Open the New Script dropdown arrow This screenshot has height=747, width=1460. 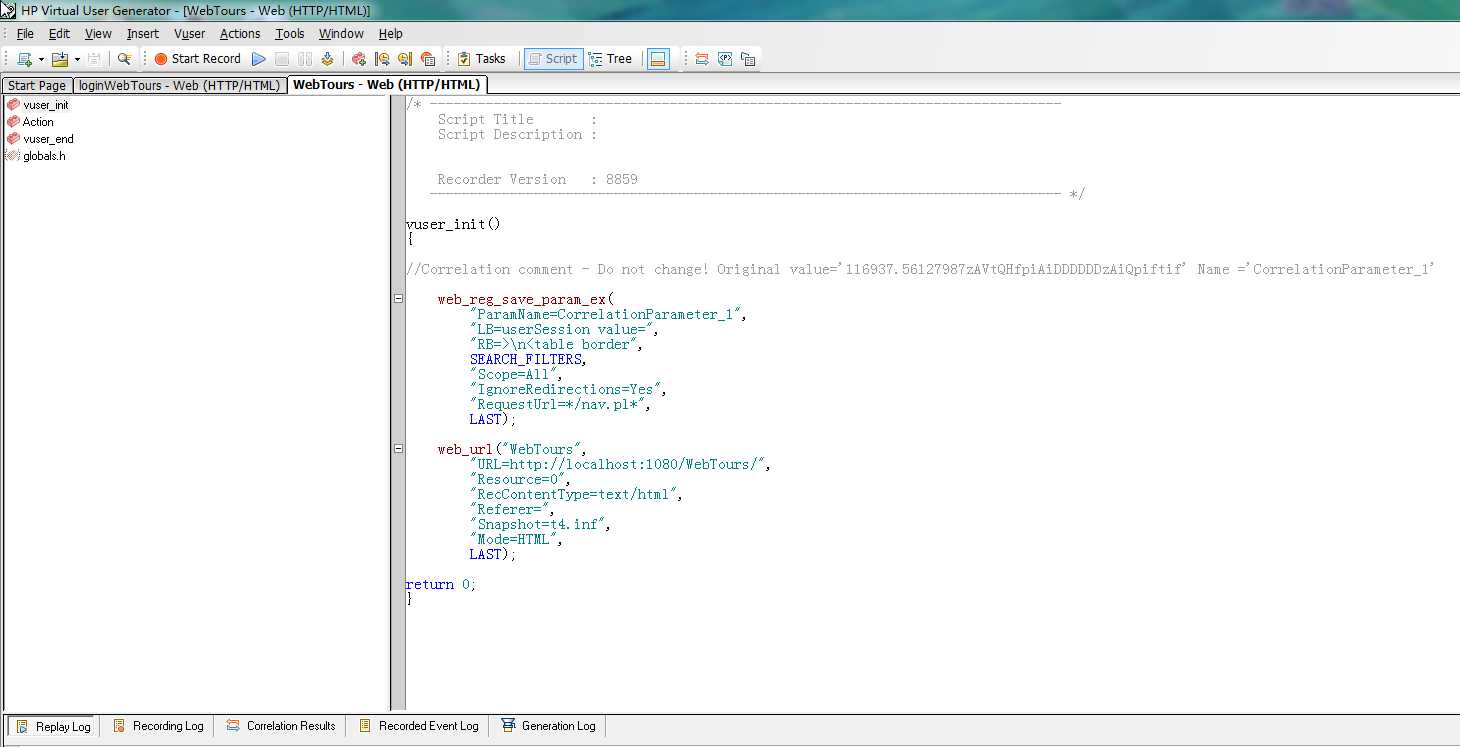click(x=41, y=59)
